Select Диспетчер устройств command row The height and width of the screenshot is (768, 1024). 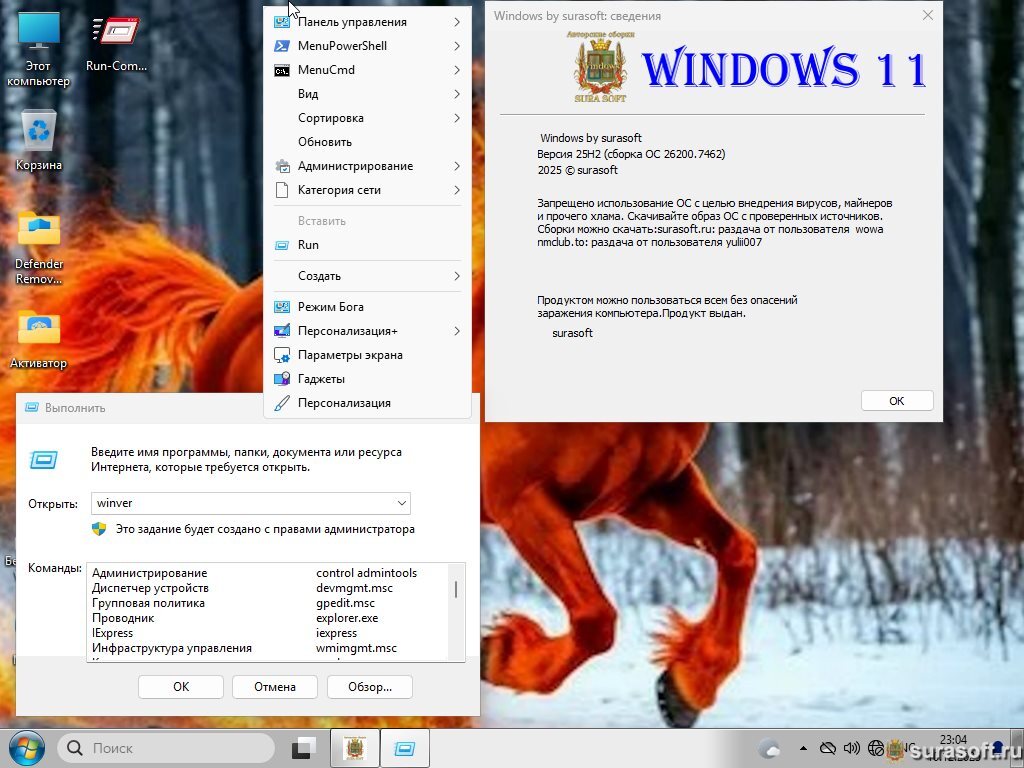268,588
